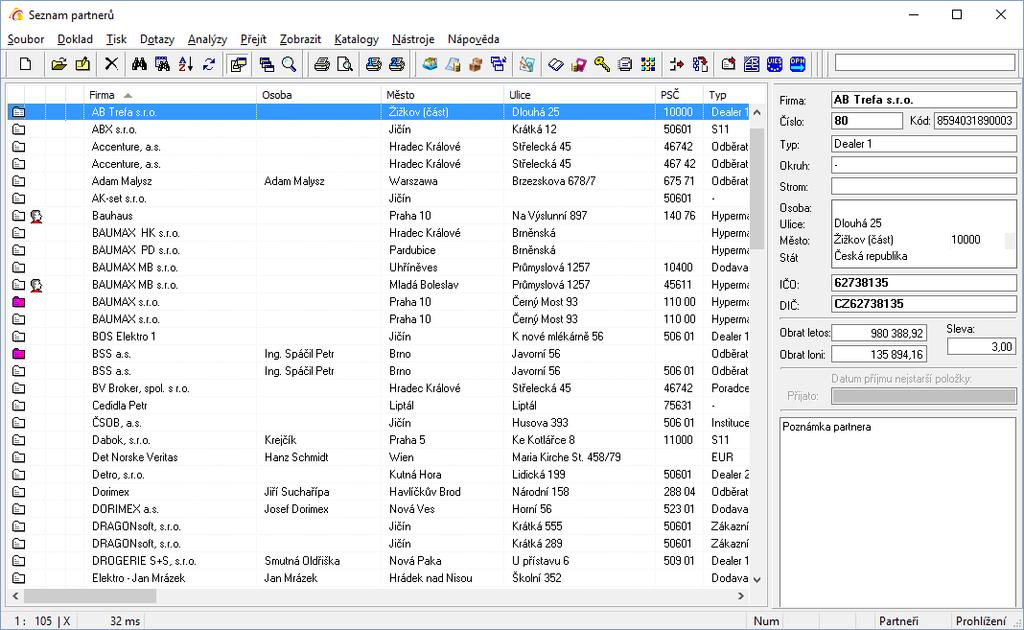Toggle the detail panel view icon

click(238, 64)
